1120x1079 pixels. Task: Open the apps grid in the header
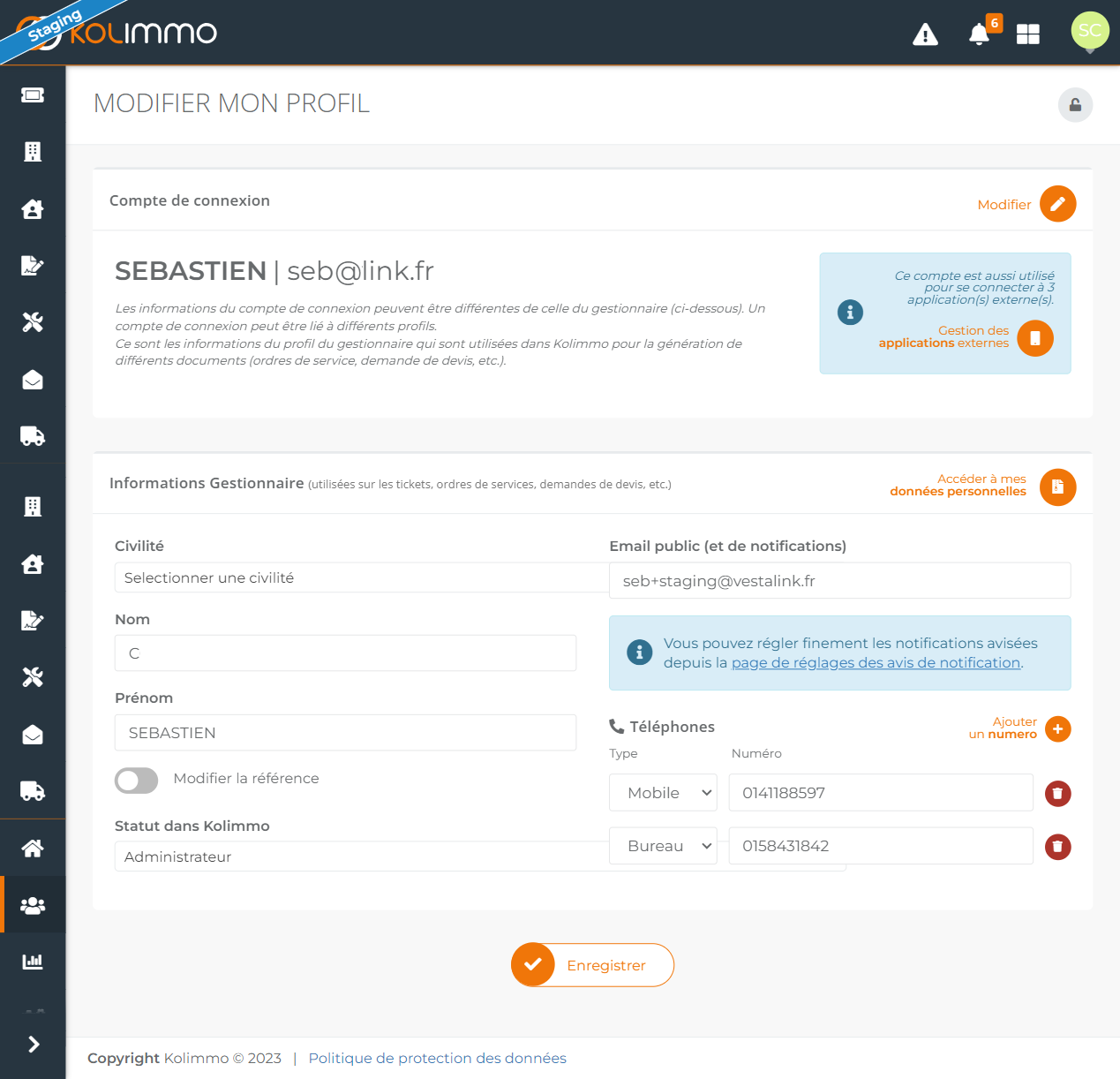[1028, 34]
